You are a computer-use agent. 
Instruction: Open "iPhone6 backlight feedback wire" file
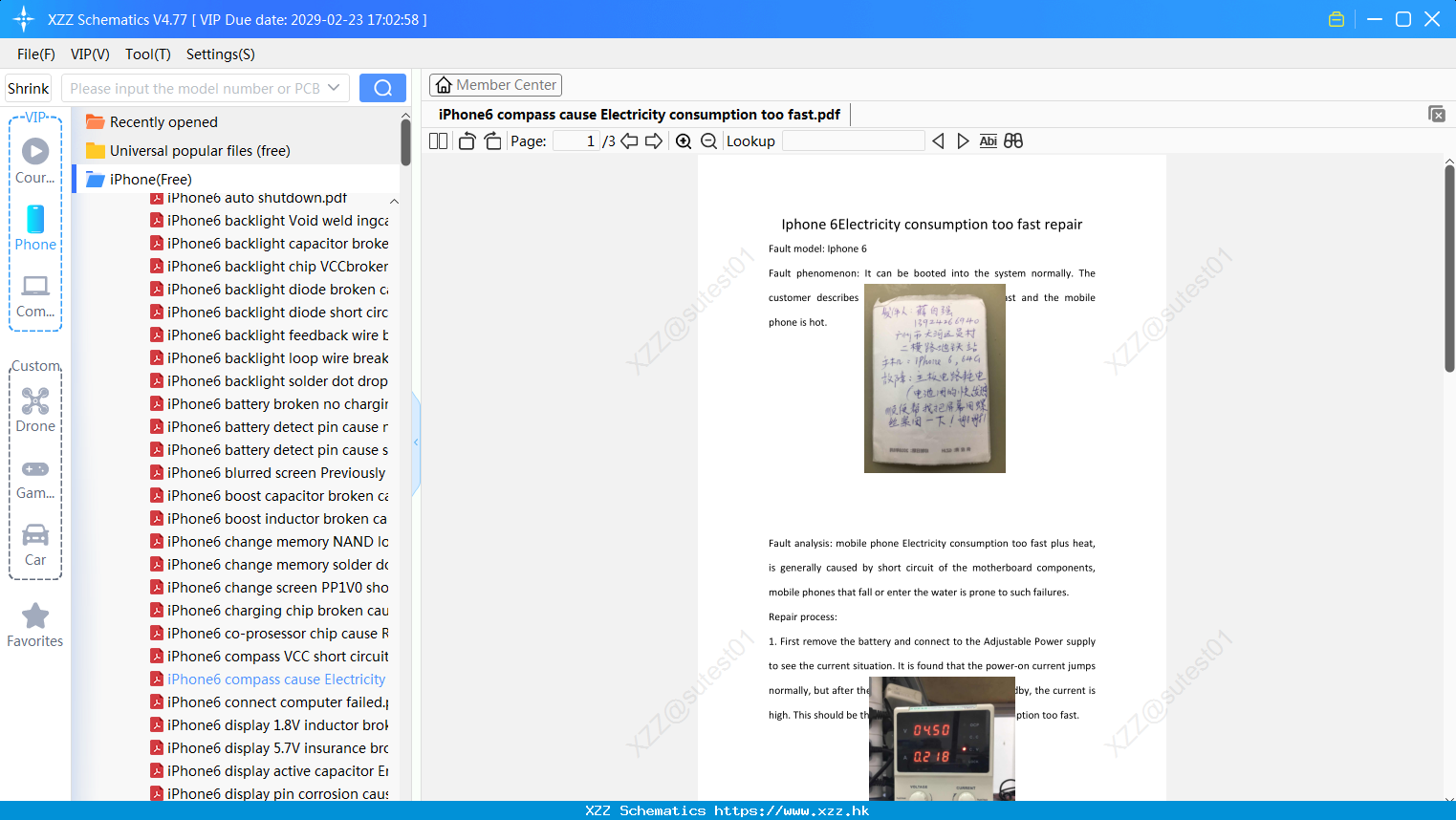click(x=270, y=335)
